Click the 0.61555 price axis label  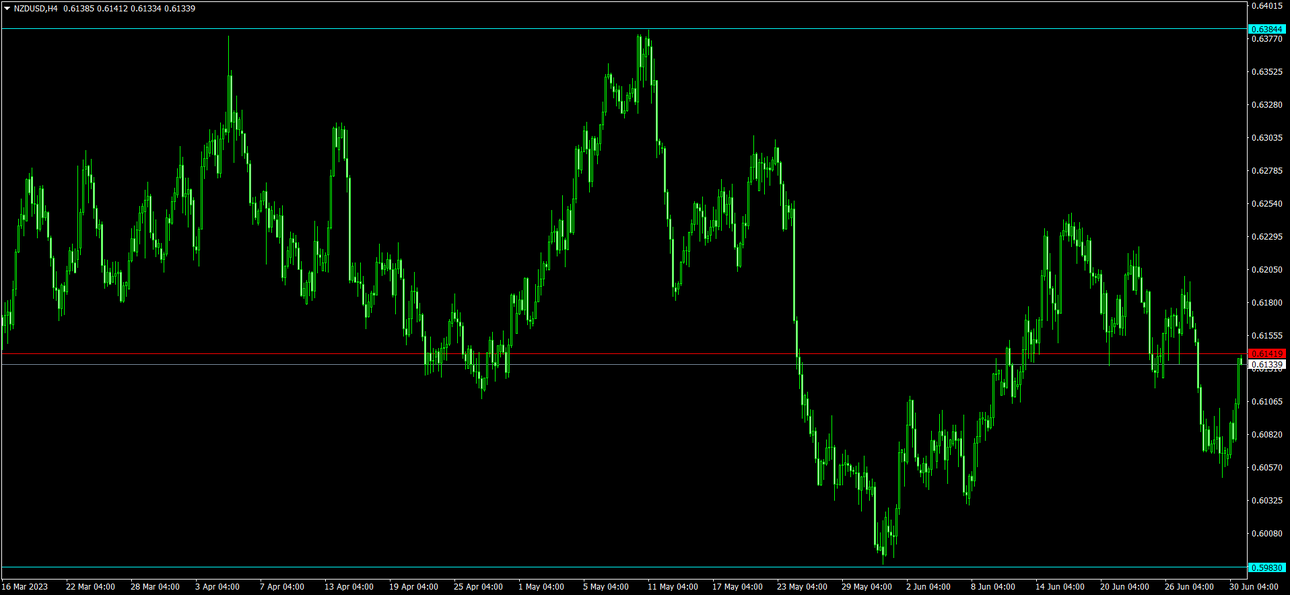[x=1267, y=336]
